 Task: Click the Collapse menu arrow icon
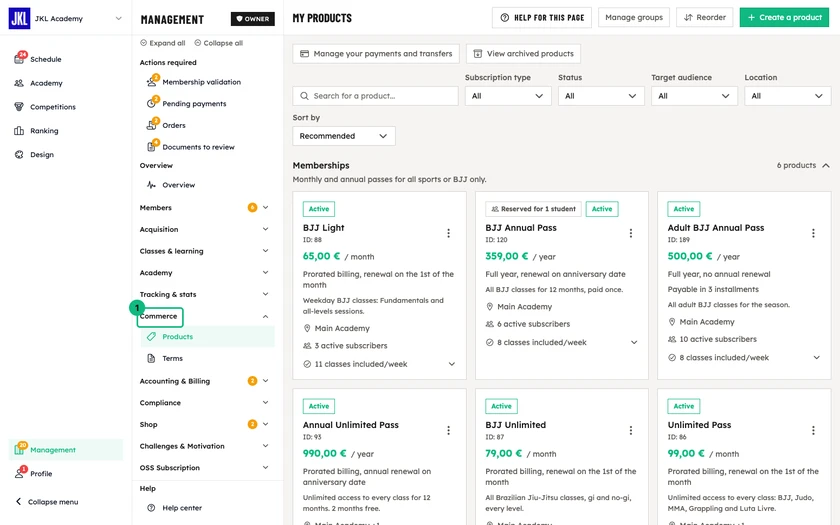point(18,501)
